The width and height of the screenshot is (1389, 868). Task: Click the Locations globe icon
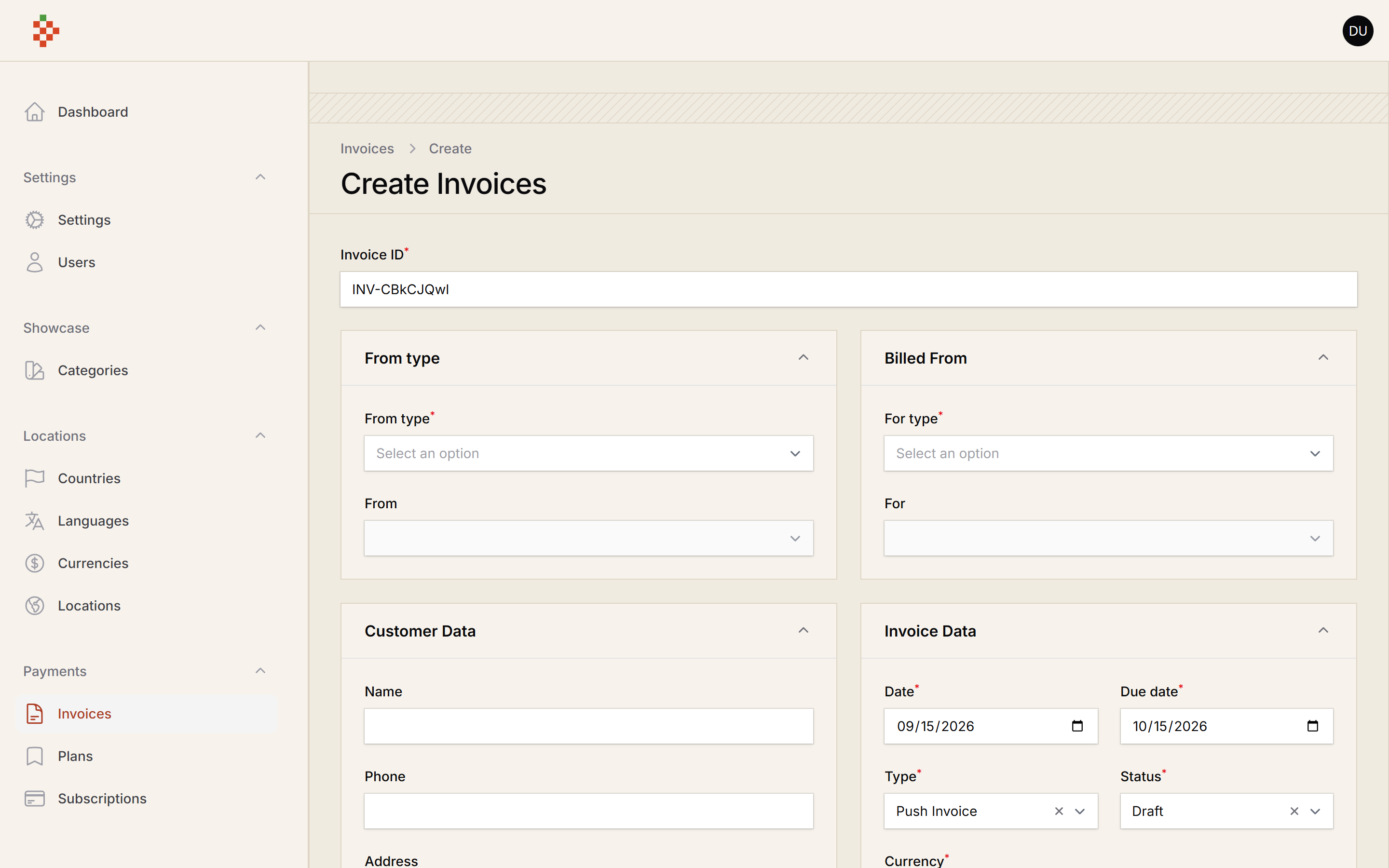coord(34,606)
